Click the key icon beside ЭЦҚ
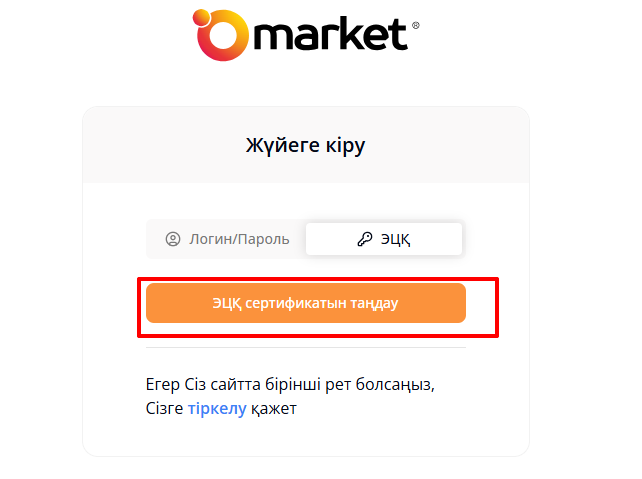Image resolution: width=642 pixels, height=479 pixels. pyautogui.click(x=364, y=239)
